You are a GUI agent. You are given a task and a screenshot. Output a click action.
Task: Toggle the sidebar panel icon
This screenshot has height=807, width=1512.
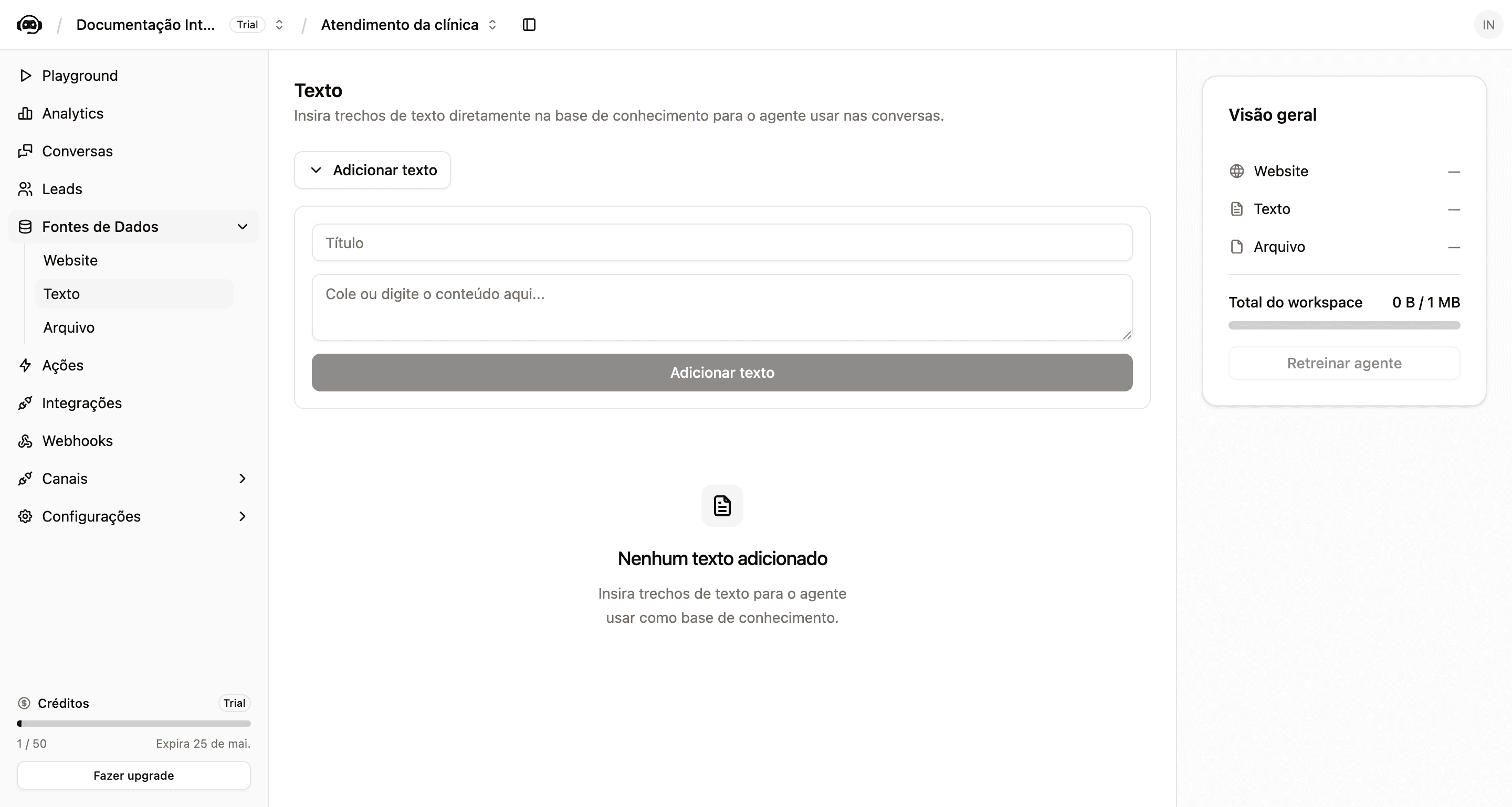tap(529, 25)
